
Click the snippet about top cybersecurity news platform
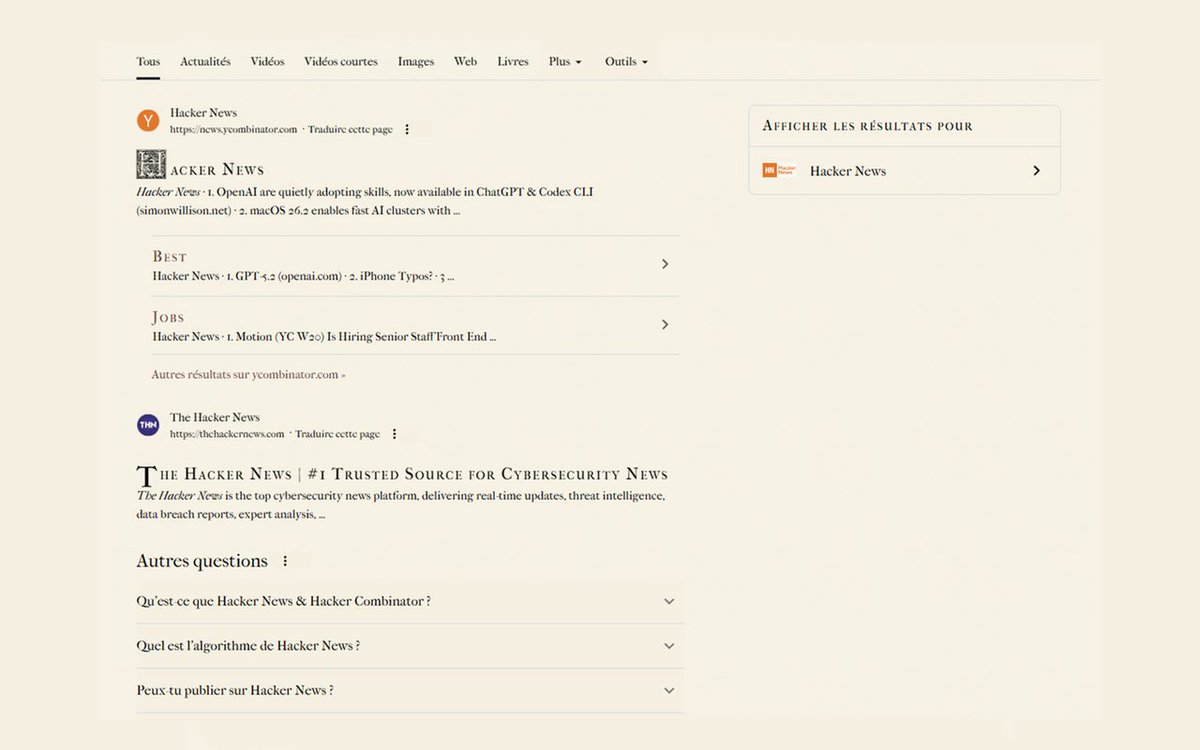point(401,505)
